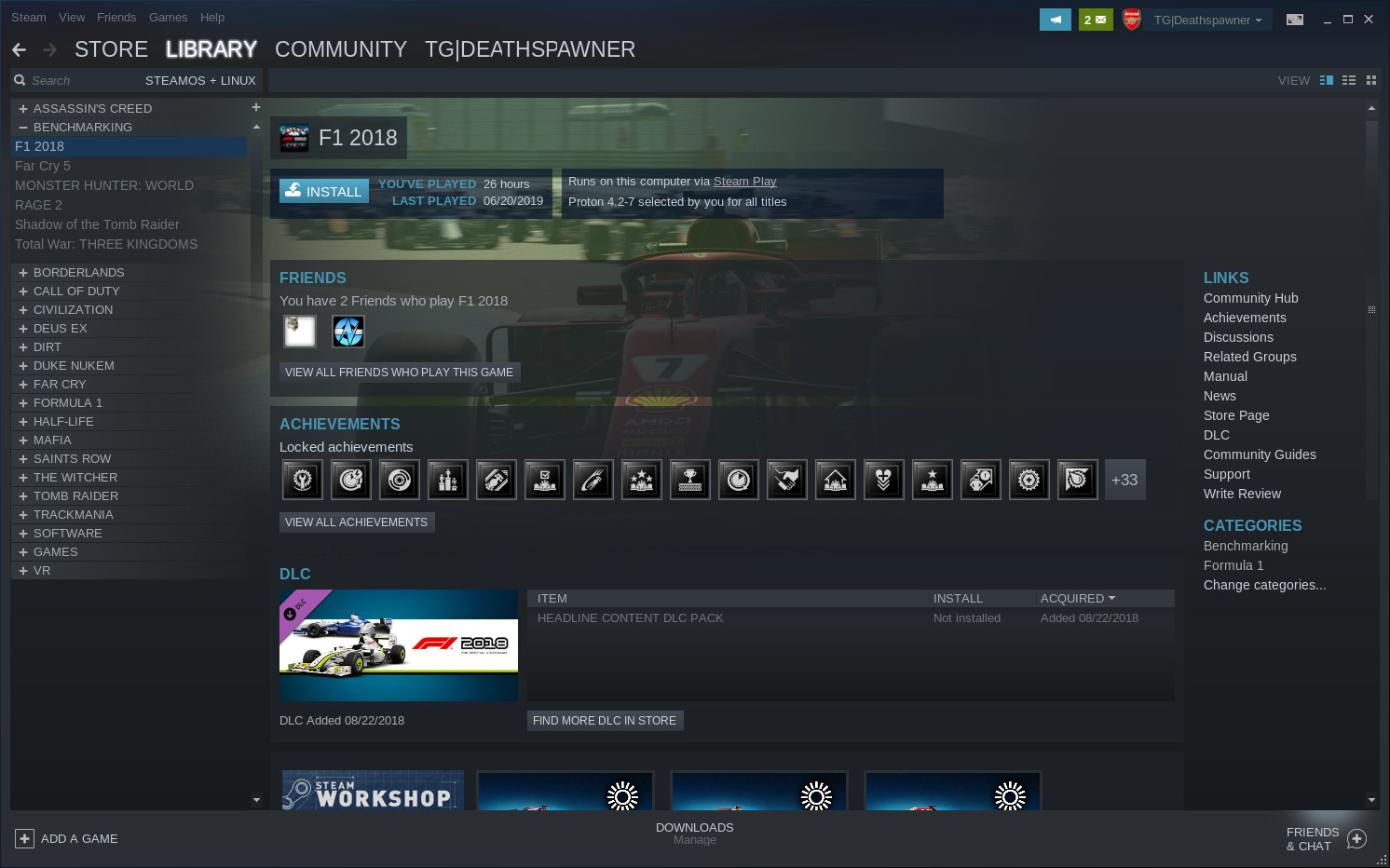Click the library list scroll down arrow

pos(256,799)
